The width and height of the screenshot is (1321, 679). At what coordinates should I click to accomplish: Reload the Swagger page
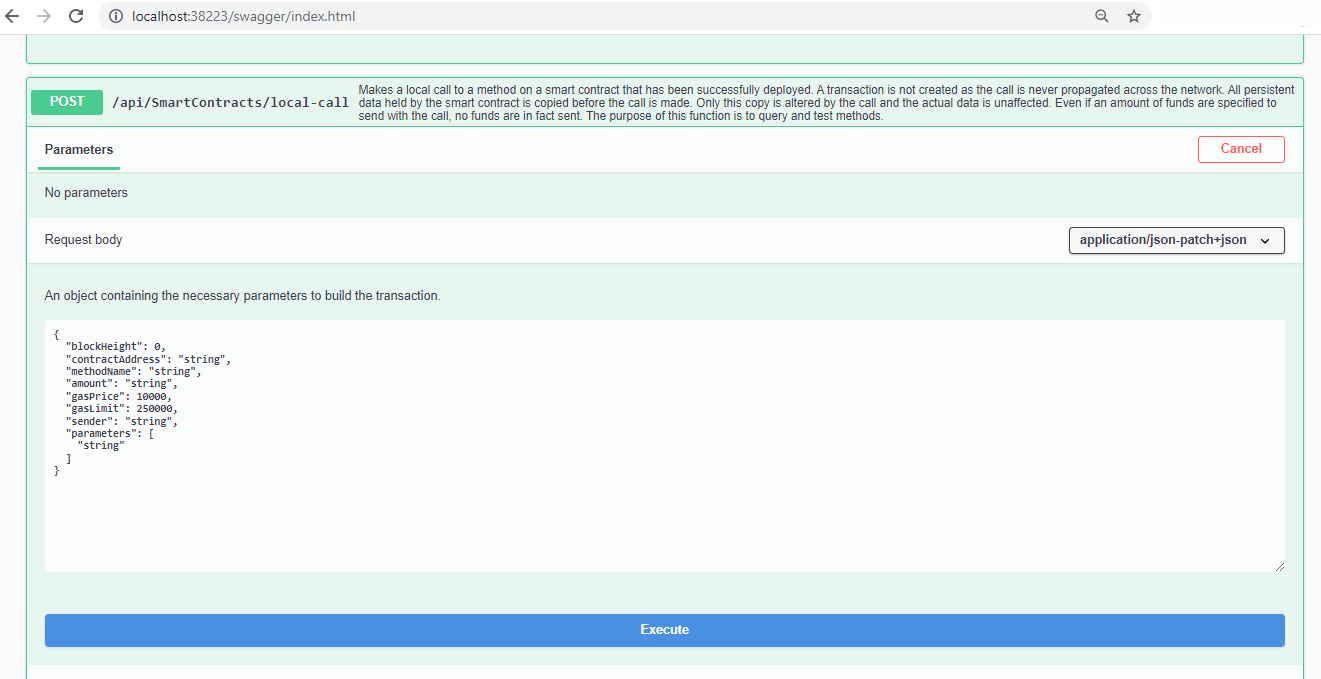[x=76, y=16]
